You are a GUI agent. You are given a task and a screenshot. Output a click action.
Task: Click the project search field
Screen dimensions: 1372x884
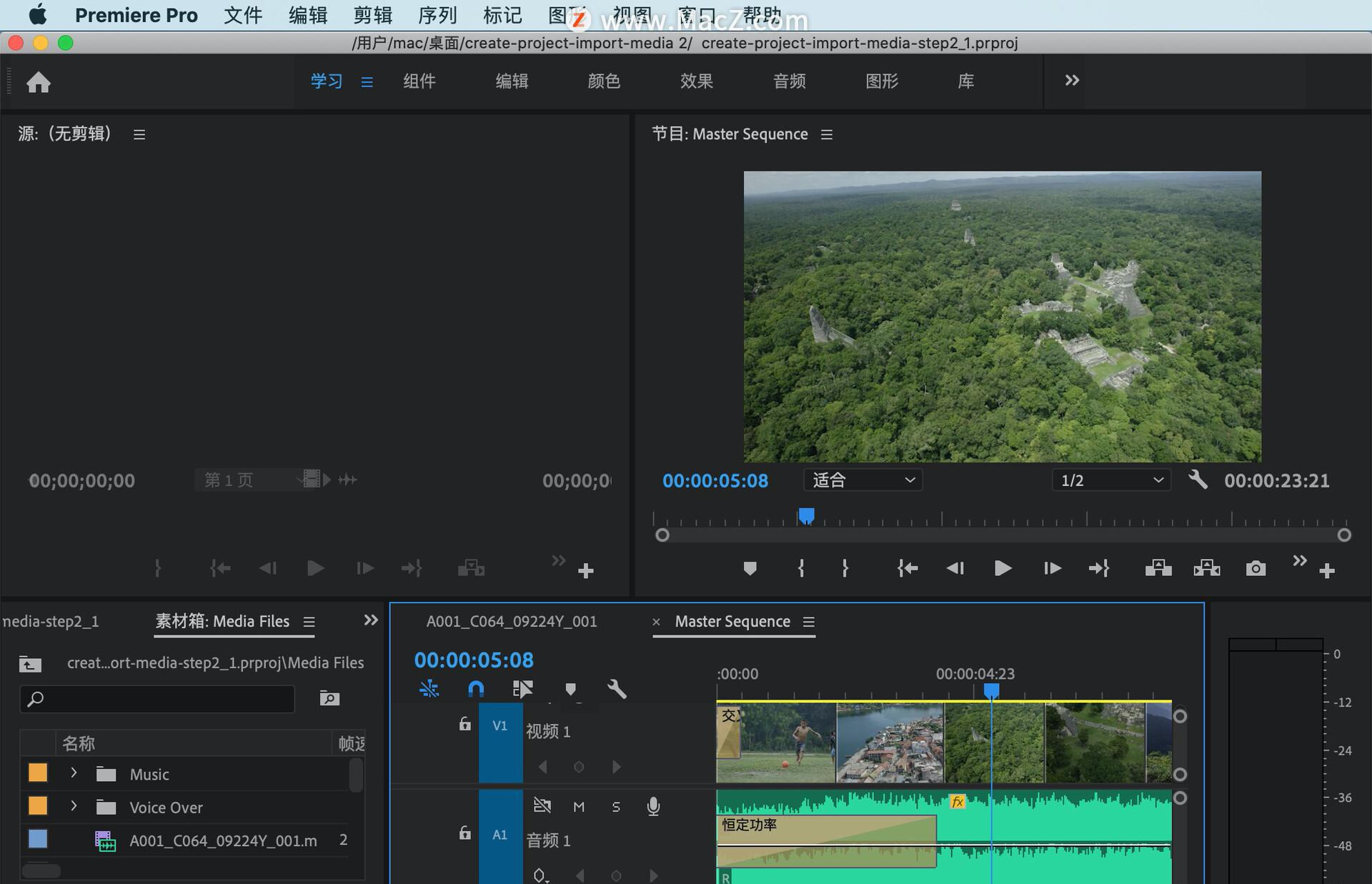click(x=157, y=699)
